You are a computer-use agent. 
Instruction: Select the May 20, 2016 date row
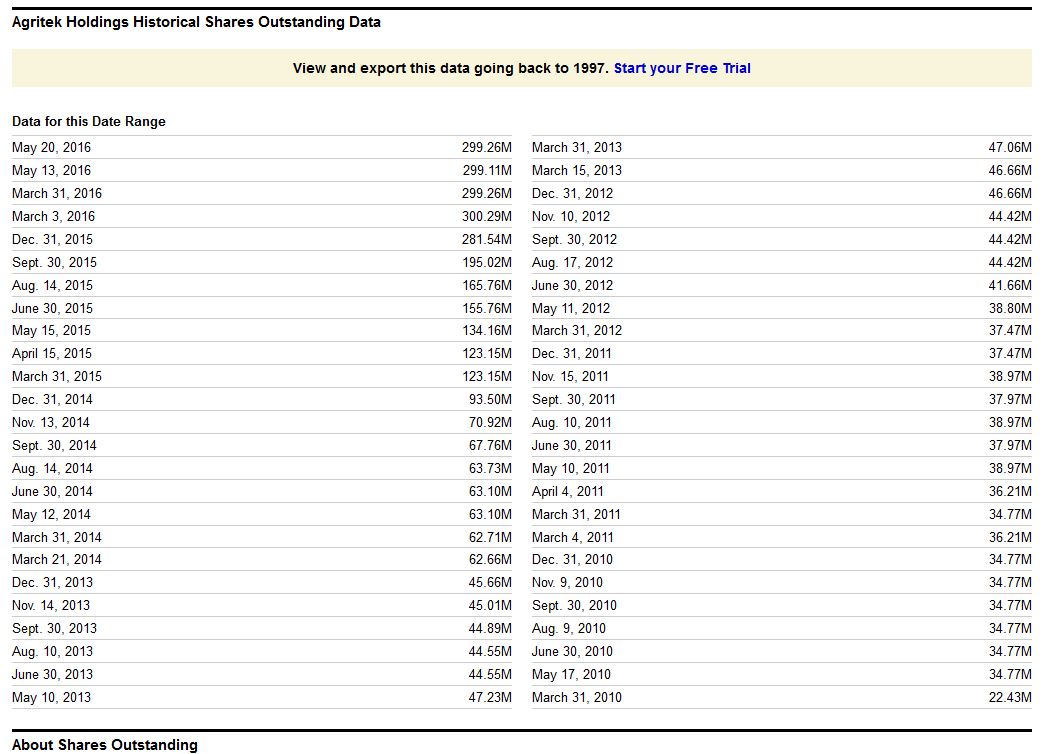pos(51,147)
